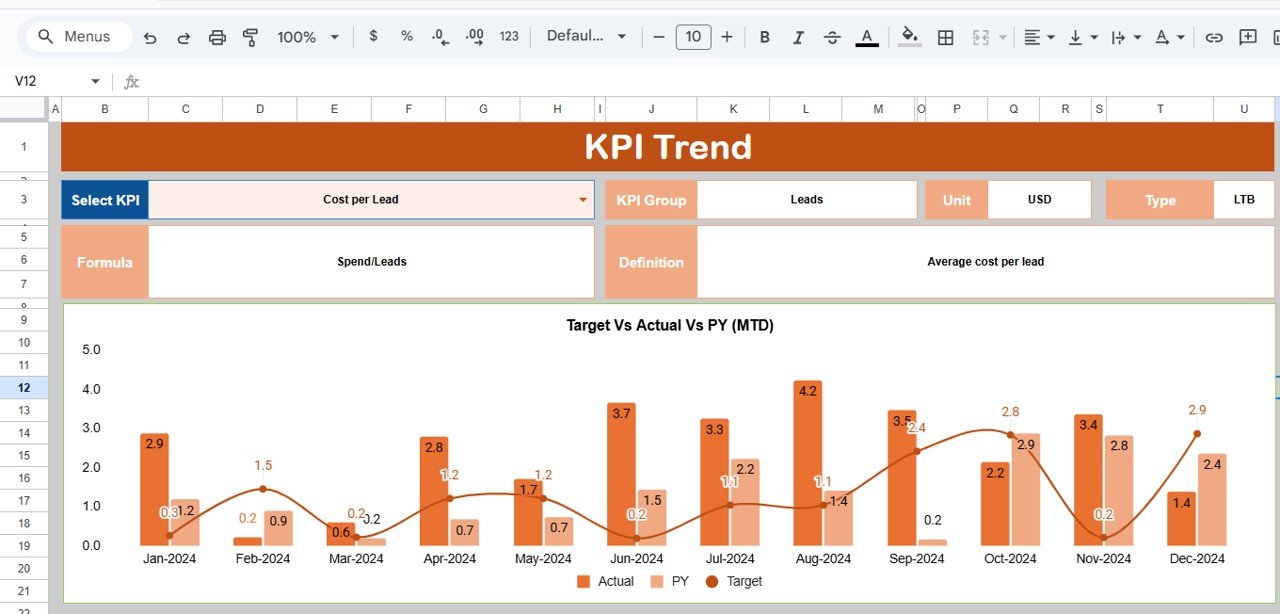Toggle strikethrough formatting
Image resolution: width=1280 pixels, height=614 pixels.
pyautogui.click(x=832, y=37)
